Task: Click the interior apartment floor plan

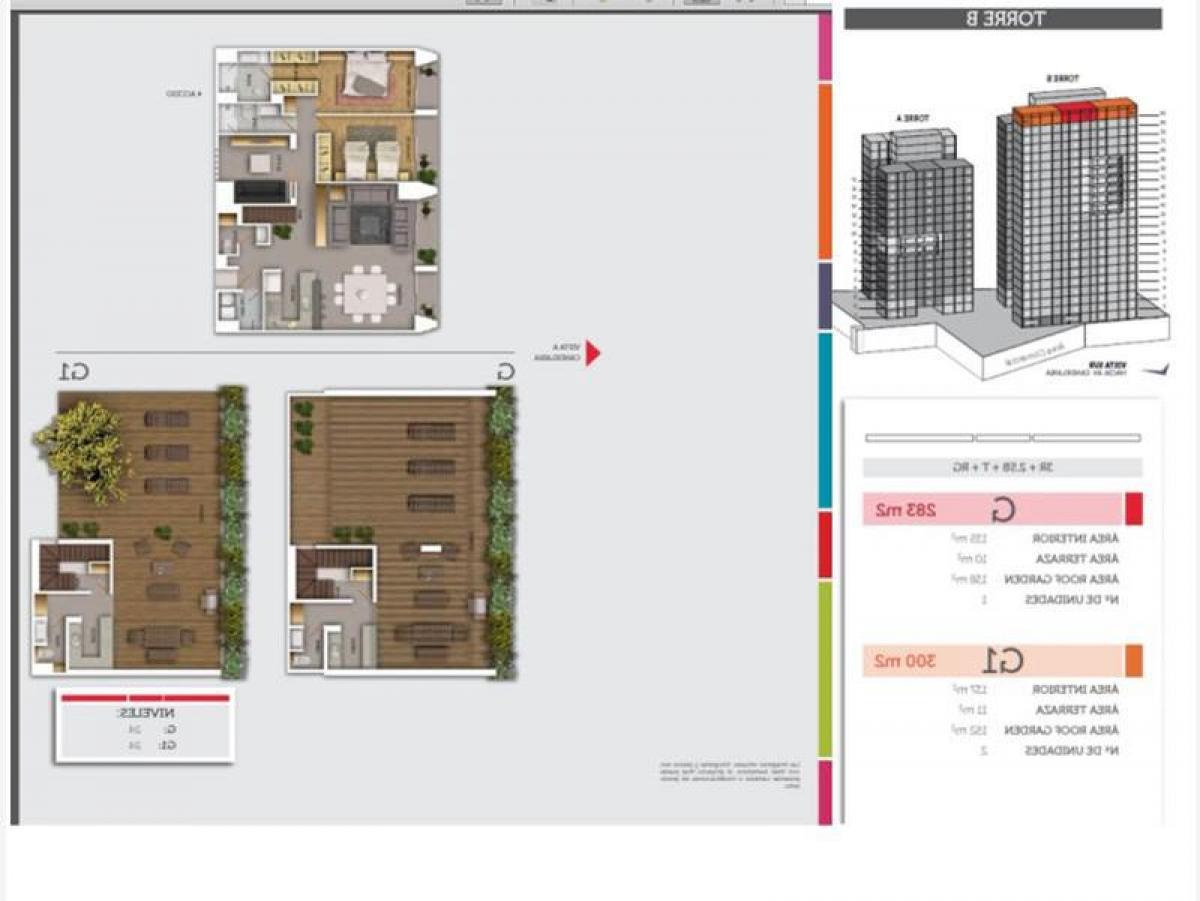Action: pos(326,190)
